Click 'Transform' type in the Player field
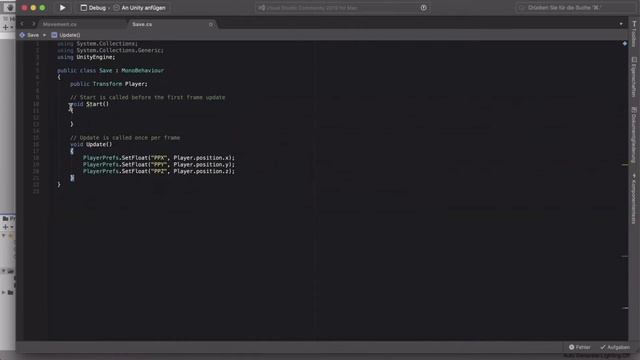The height and width of the screenshot is (360, 640). (x=107, y=84)
